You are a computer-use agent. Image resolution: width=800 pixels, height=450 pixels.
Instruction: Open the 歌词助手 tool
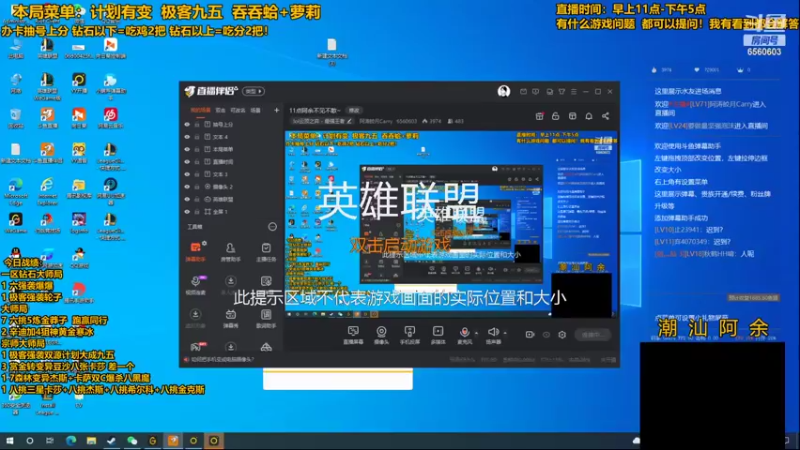[x=266, y=318]
